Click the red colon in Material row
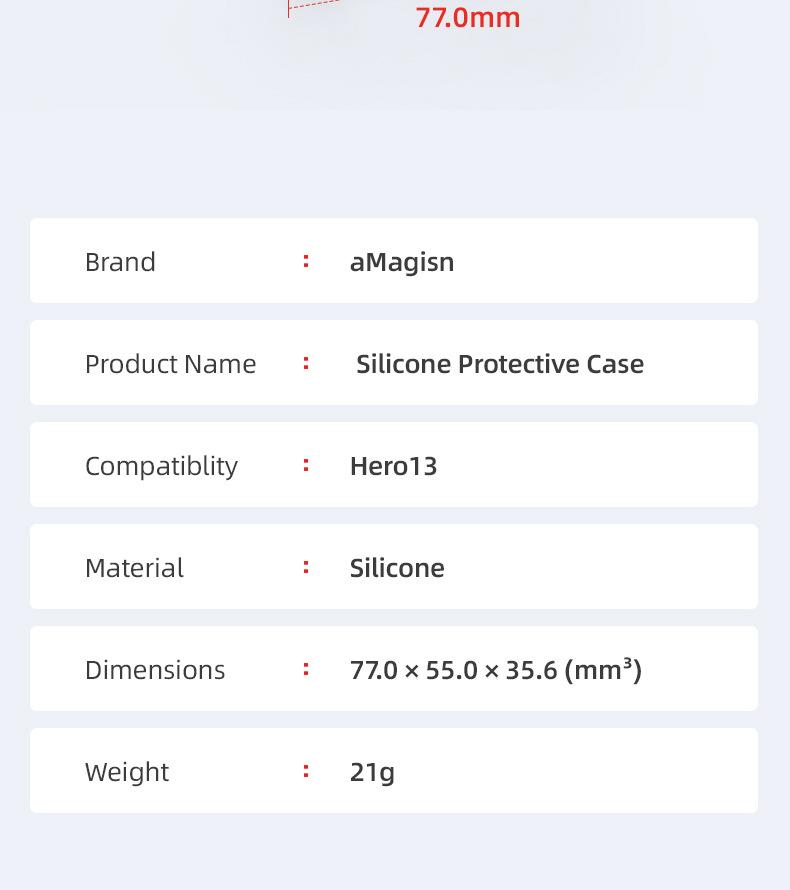The height and width of the screenshot is (890, 790). click(x=306, y=567)
